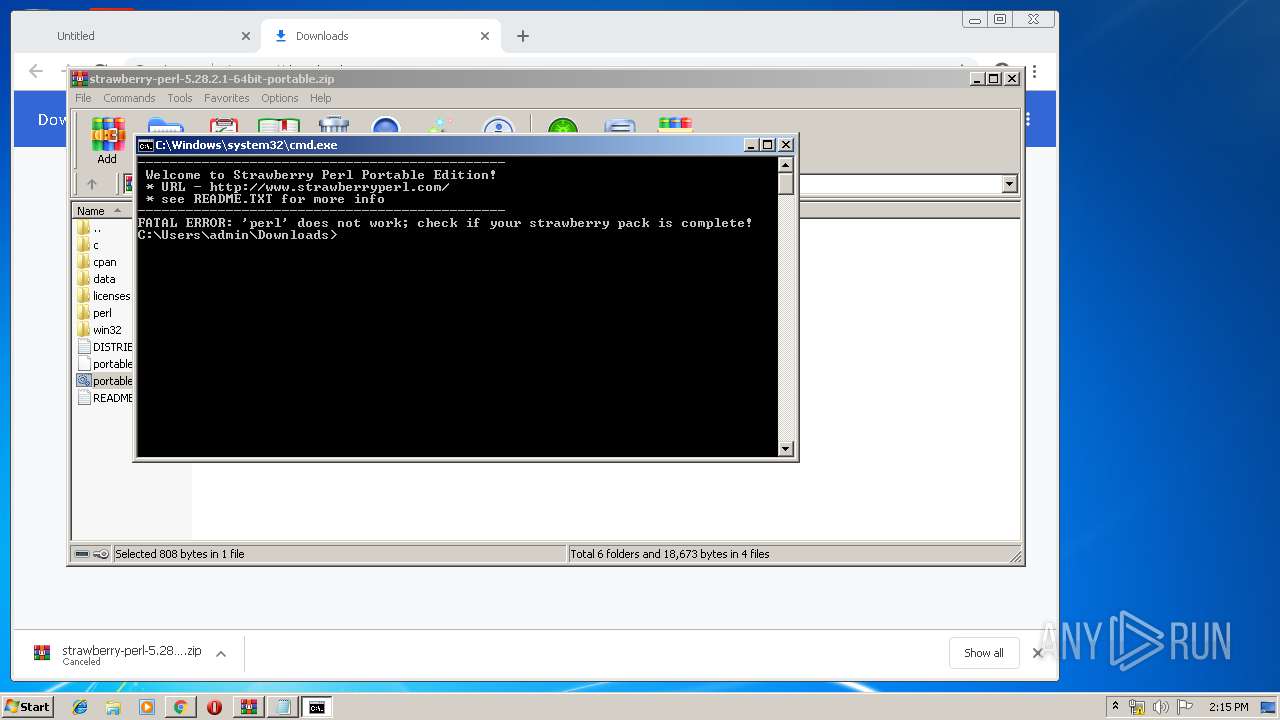This screenshot has width=1280, height=720.
Task: Open the Commands menu in WinRAR
Action: pos(129,98)
